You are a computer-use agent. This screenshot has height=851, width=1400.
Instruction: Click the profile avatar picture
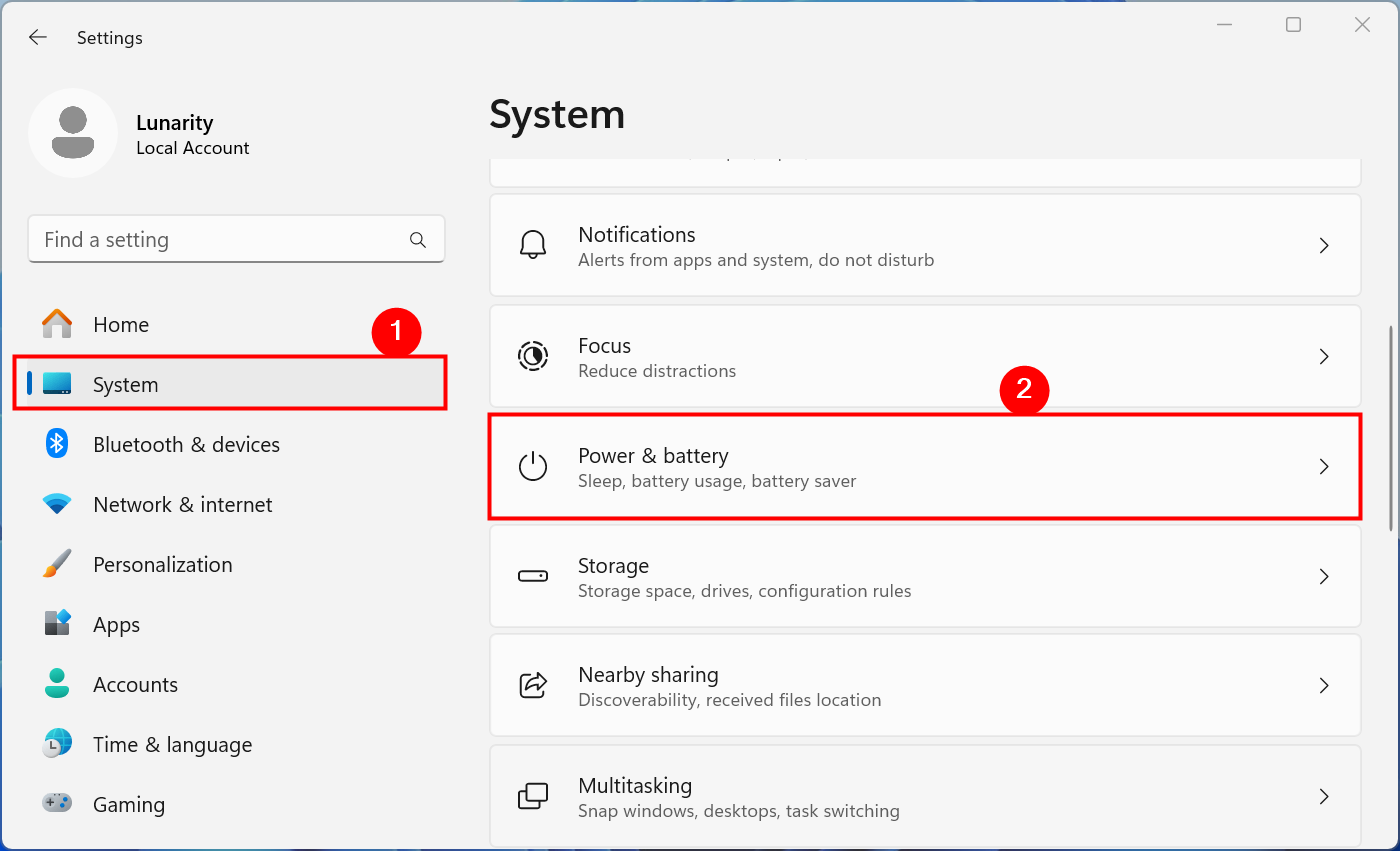pyautogui.click(x=73, y=133)
